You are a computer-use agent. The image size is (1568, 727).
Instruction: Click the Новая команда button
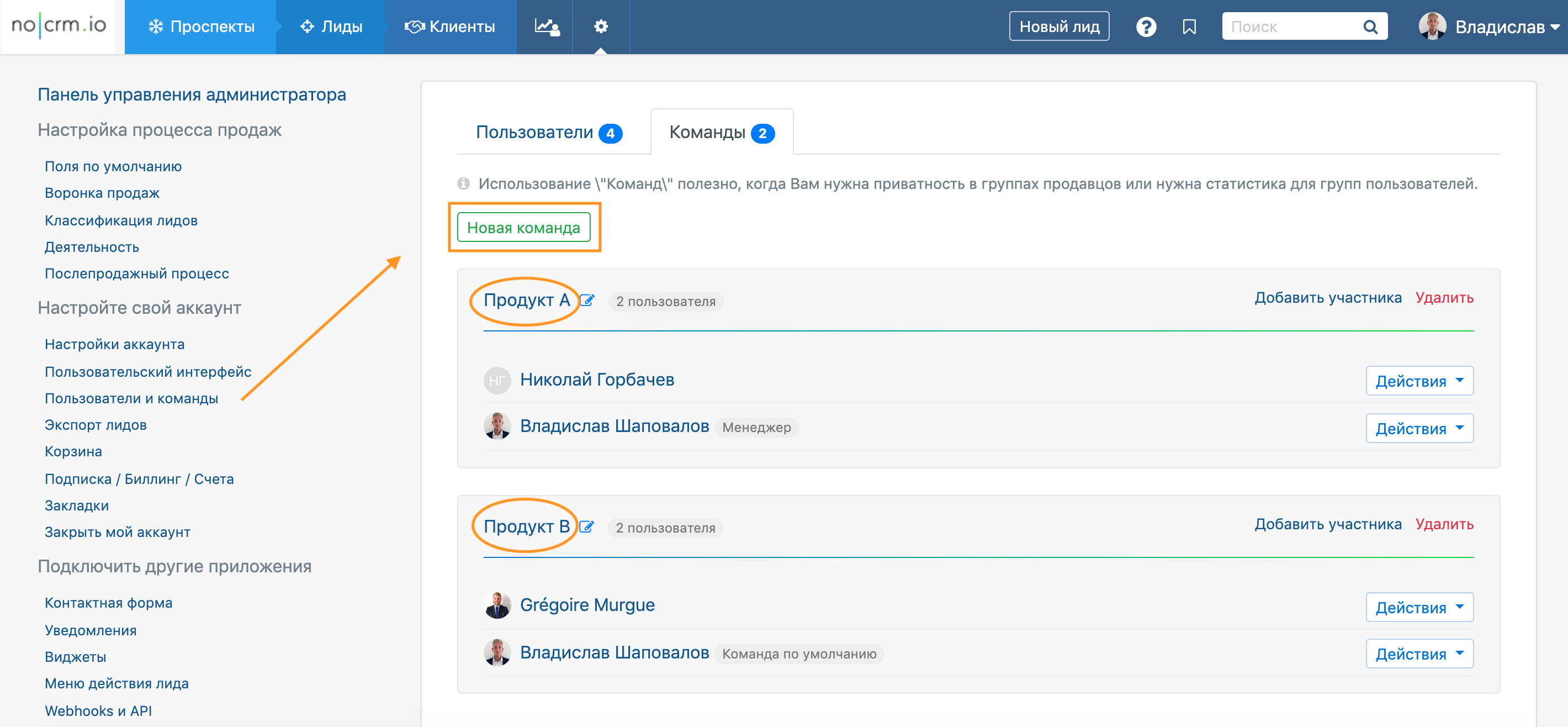523,228
